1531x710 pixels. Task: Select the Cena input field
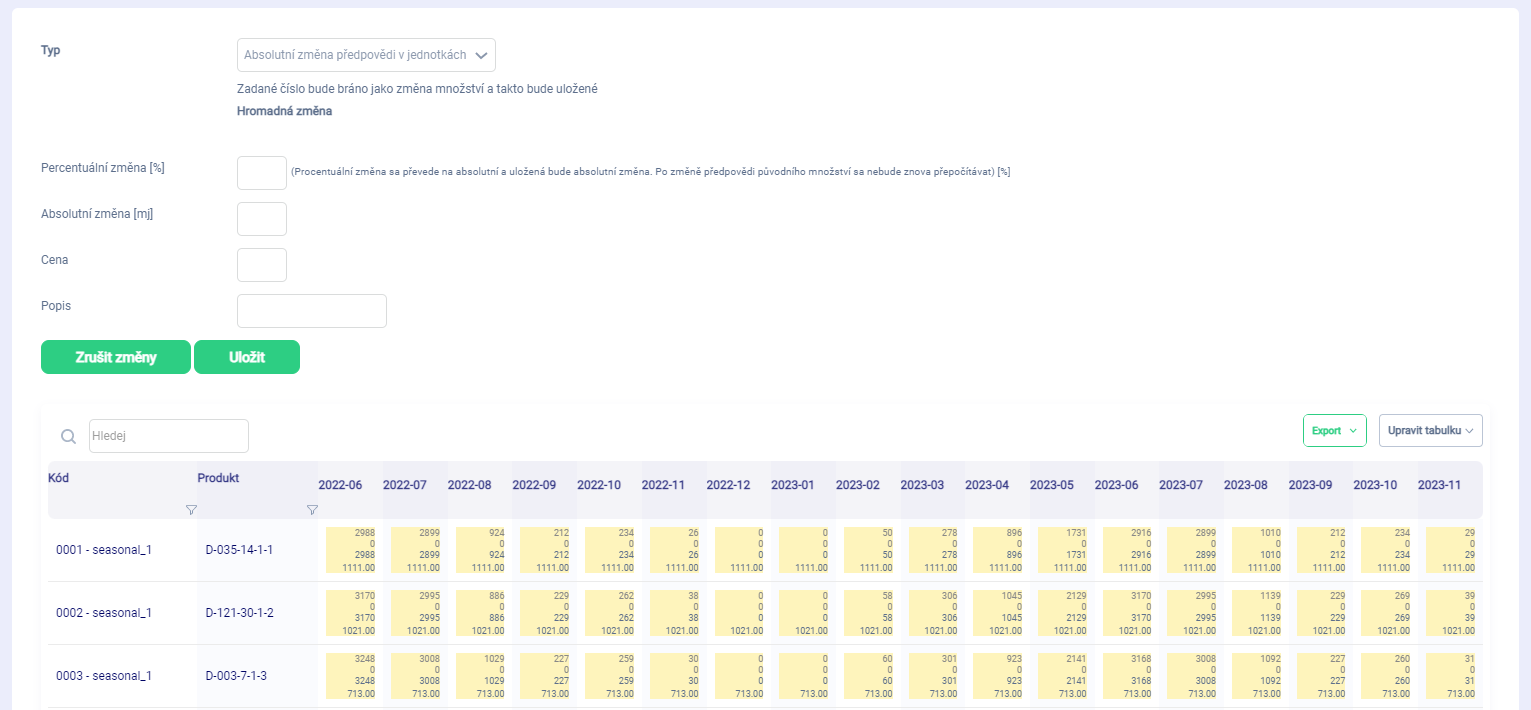click(x=262, y=265)
